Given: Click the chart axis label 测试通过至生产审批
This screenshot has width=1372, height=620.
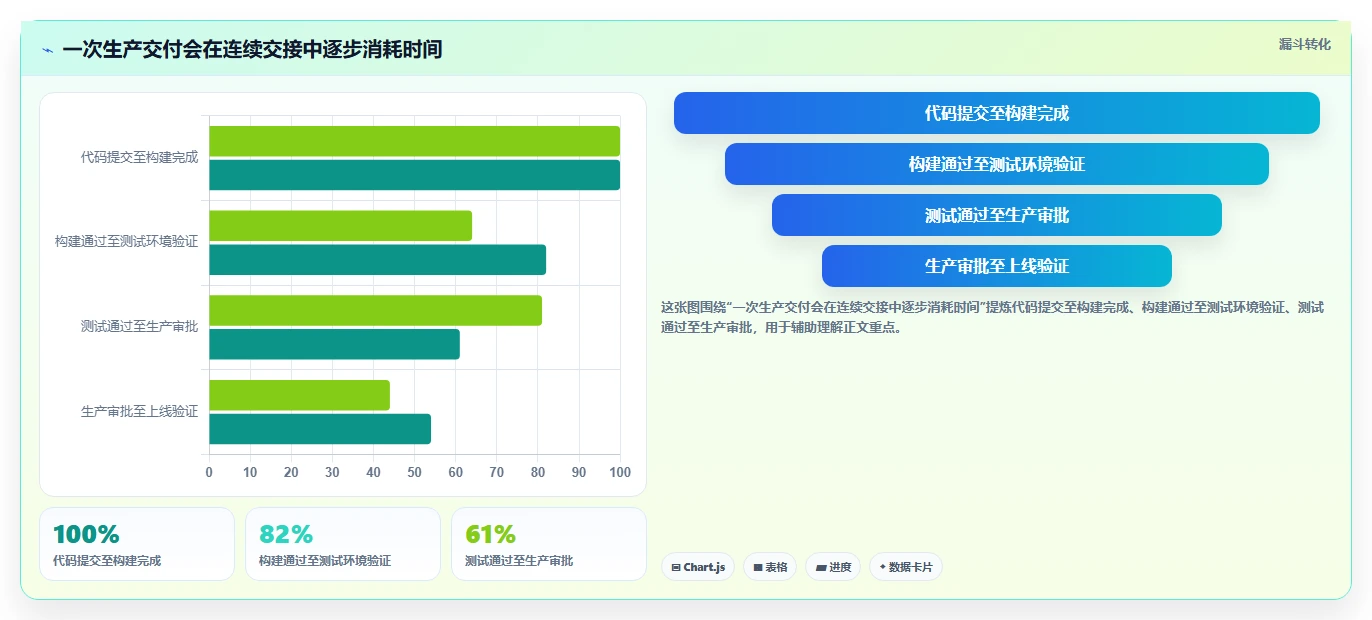Looking at the screenshot, I should point(139,326).
